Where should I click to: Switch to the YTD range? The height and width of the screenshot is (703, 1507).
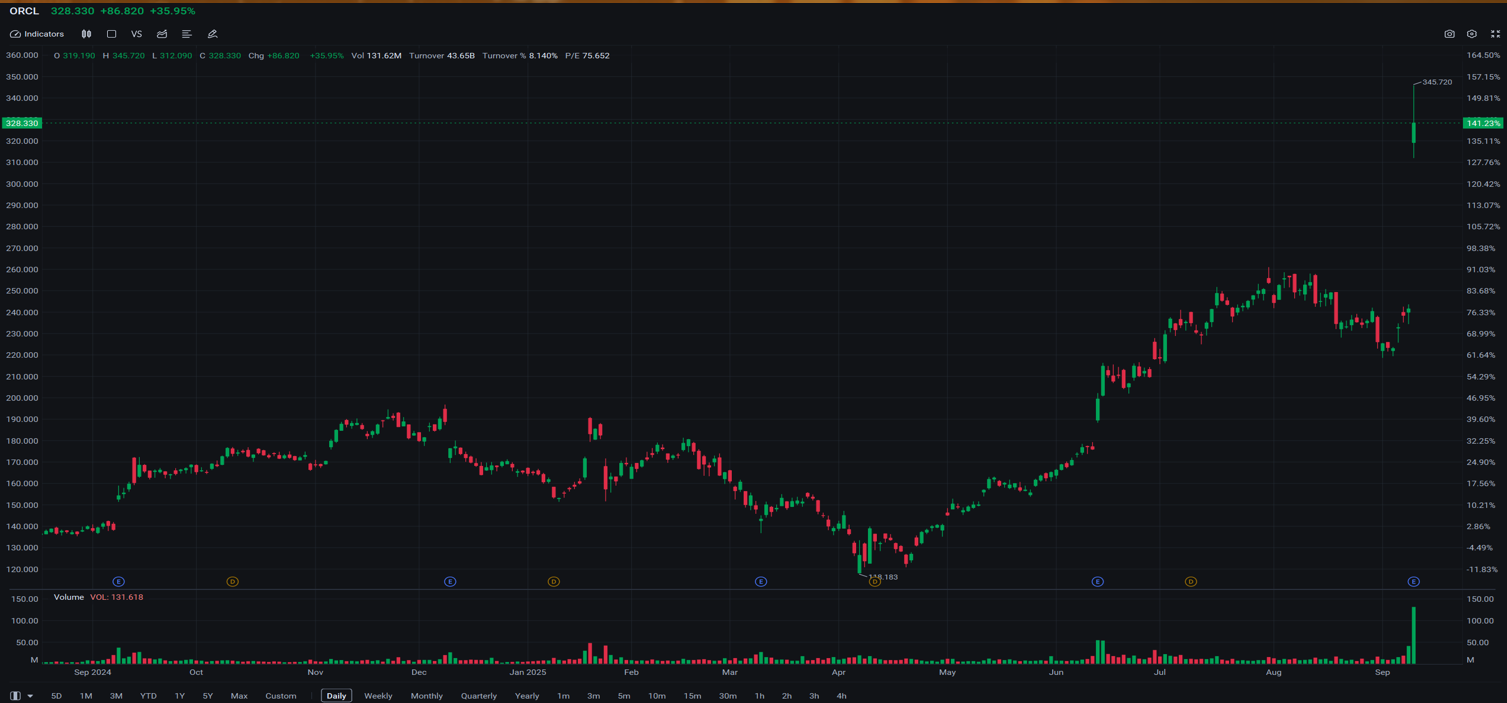tap(148, 696)
